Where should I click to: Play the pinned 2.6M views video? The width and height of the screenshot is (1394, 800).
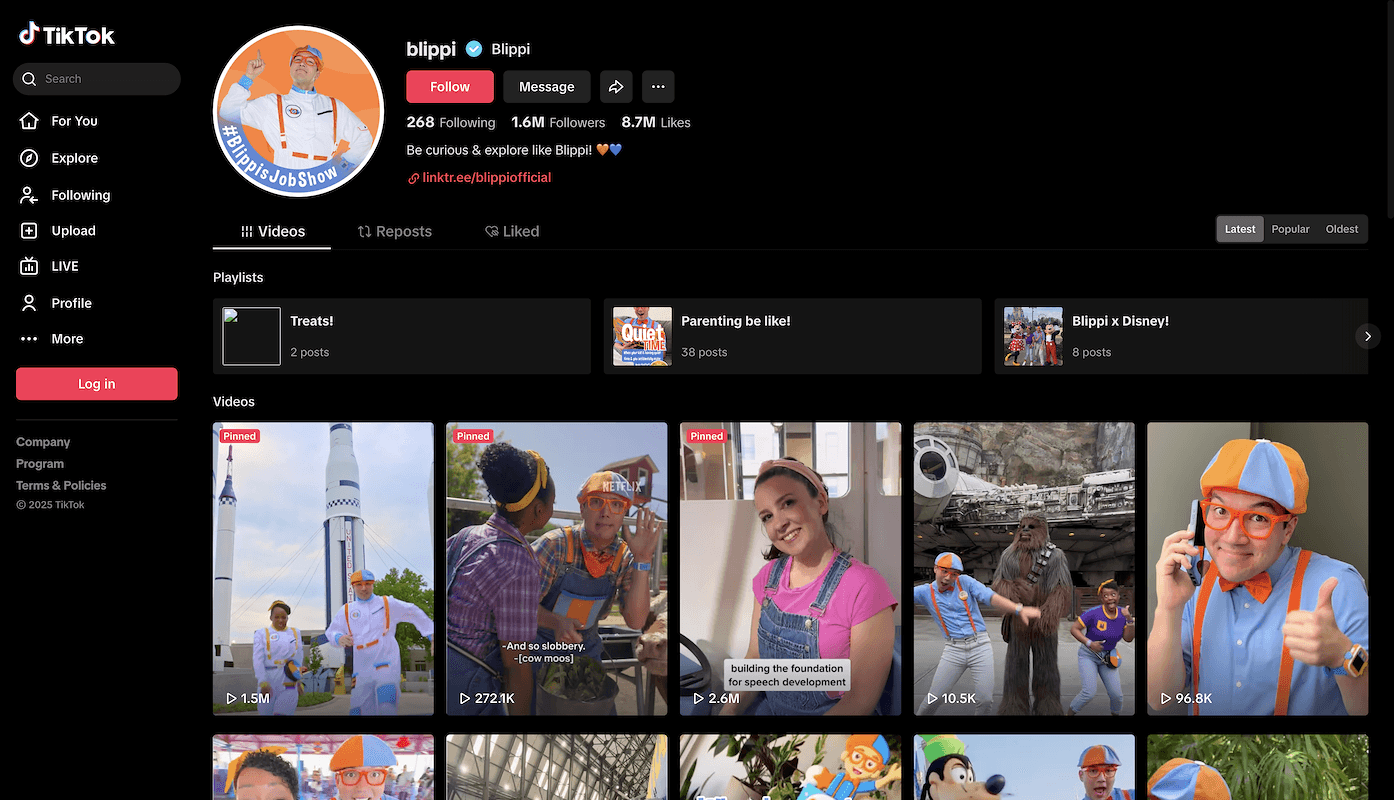point(790,568)
